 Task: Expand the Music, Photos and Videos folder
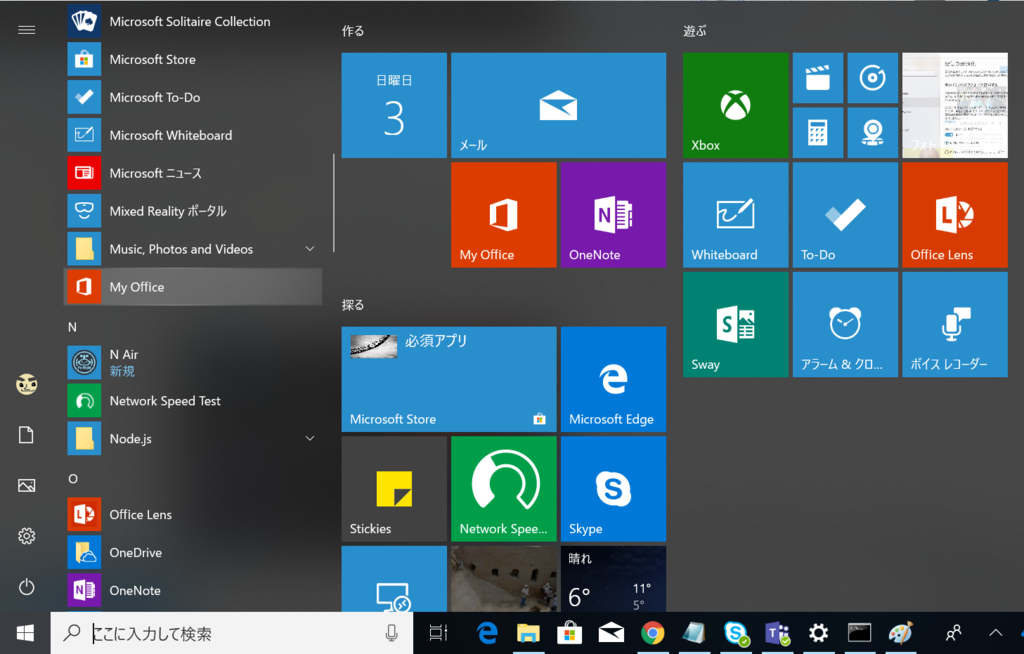pos(193,249)
